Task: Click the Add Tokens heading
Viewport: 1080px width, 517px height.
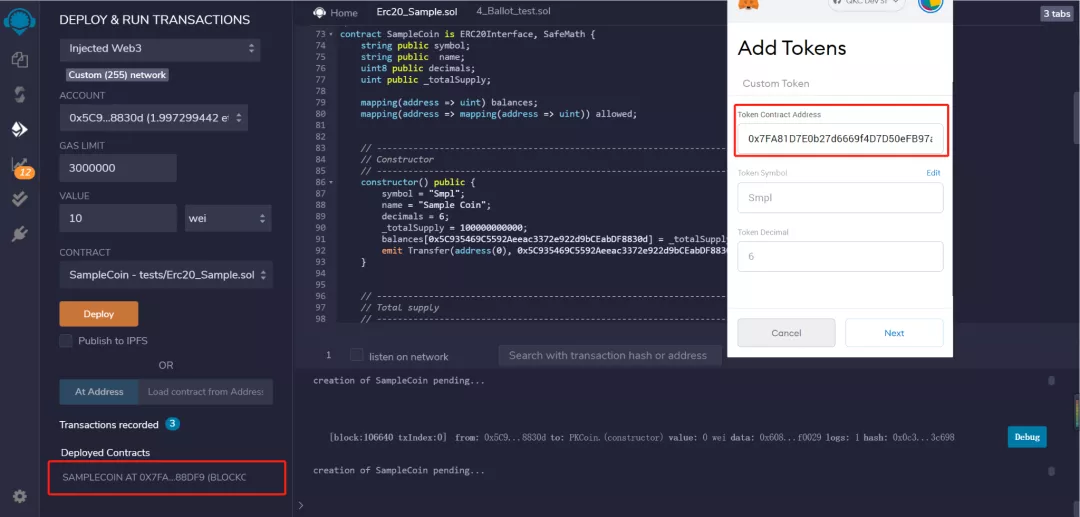Action: 791,48
